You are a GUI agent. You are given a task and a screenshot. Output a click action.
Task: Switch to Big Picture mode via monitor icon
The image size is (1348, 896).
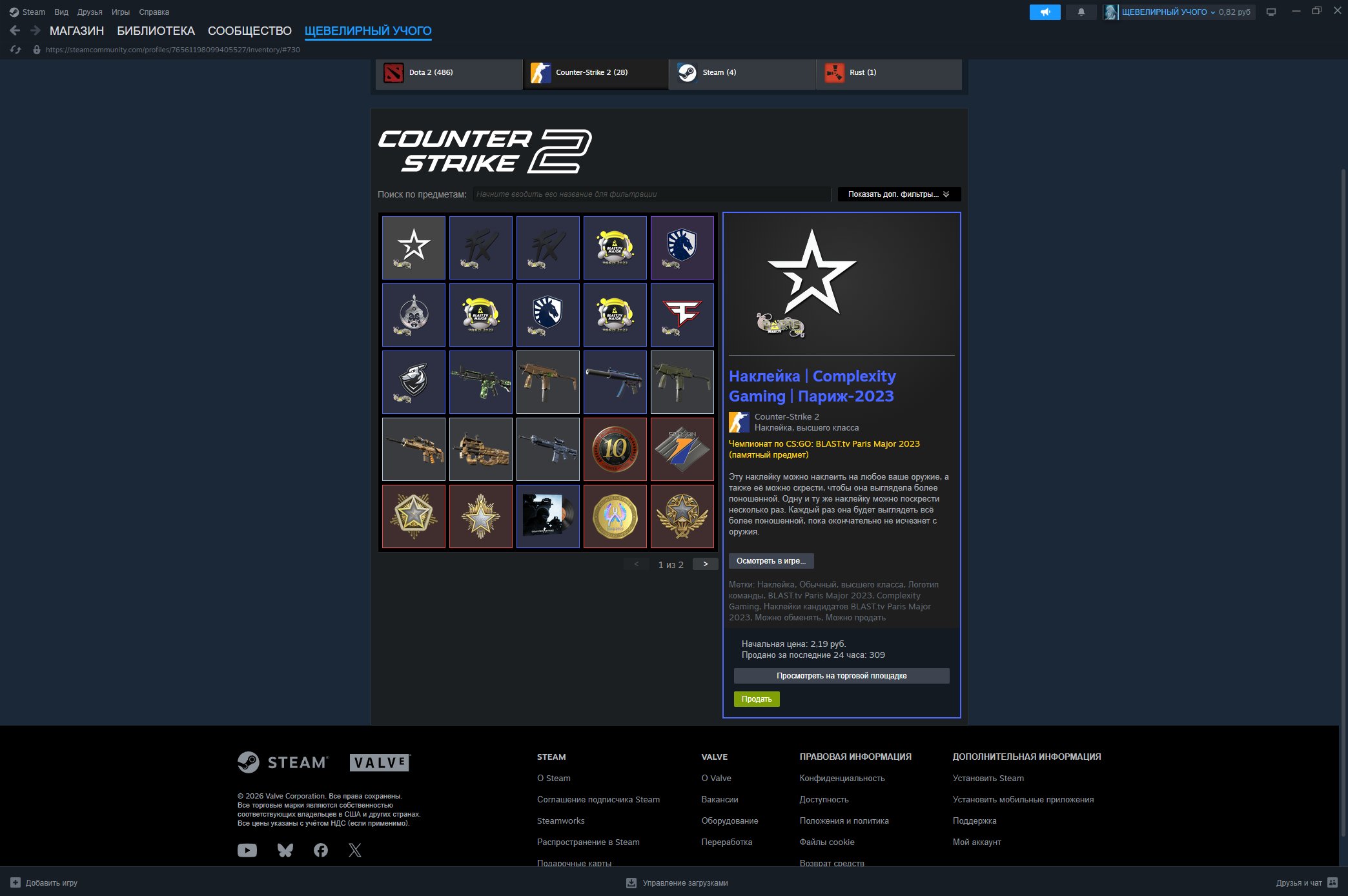1271,12
